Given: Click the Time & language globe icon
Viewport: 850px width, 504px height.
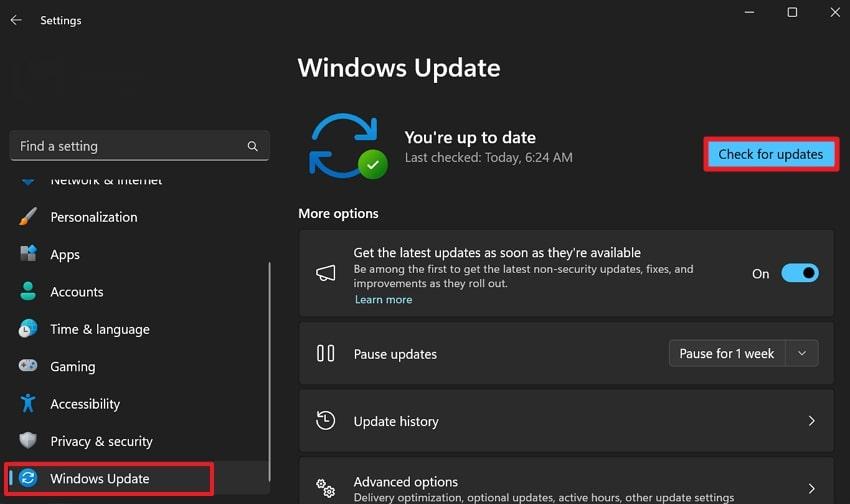Looking at the screenshot, I should point(28,329).
